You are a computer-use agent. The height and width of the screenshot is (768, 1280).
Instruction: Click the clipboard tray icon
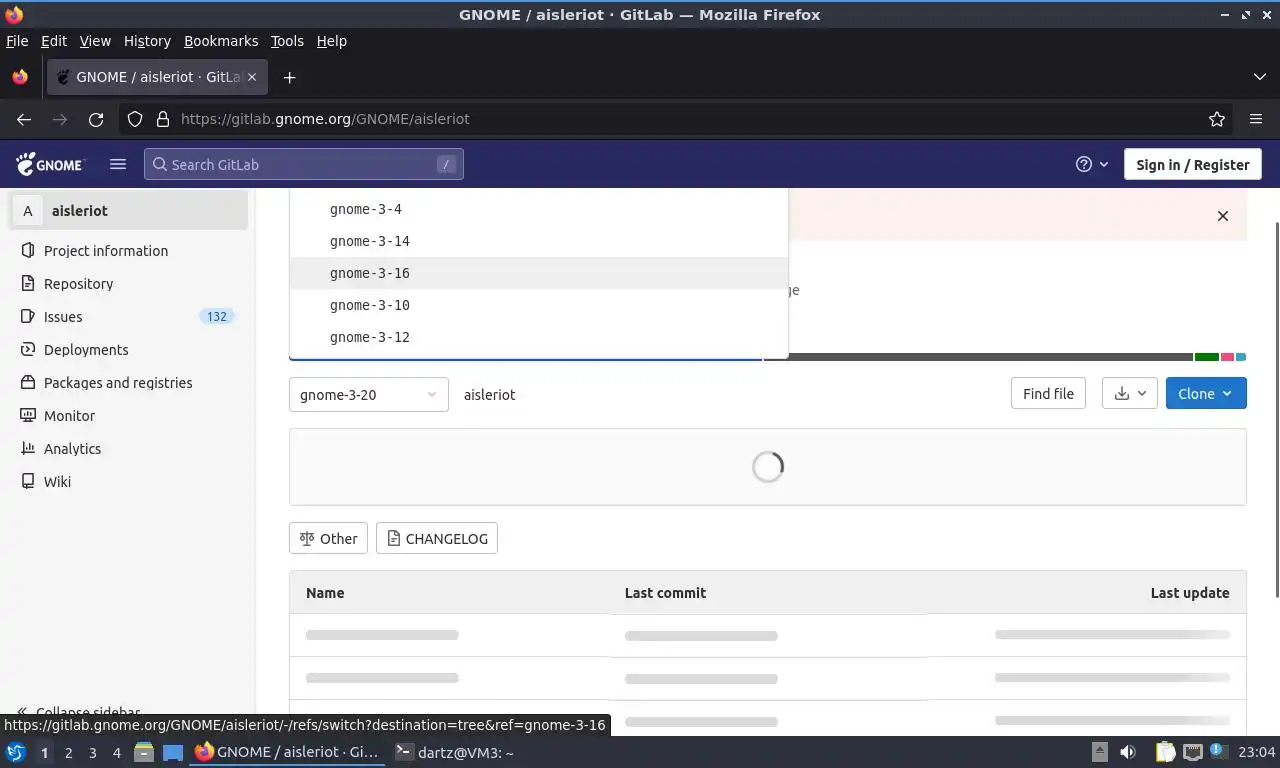pyautogui.click(x=1166, y=752)
